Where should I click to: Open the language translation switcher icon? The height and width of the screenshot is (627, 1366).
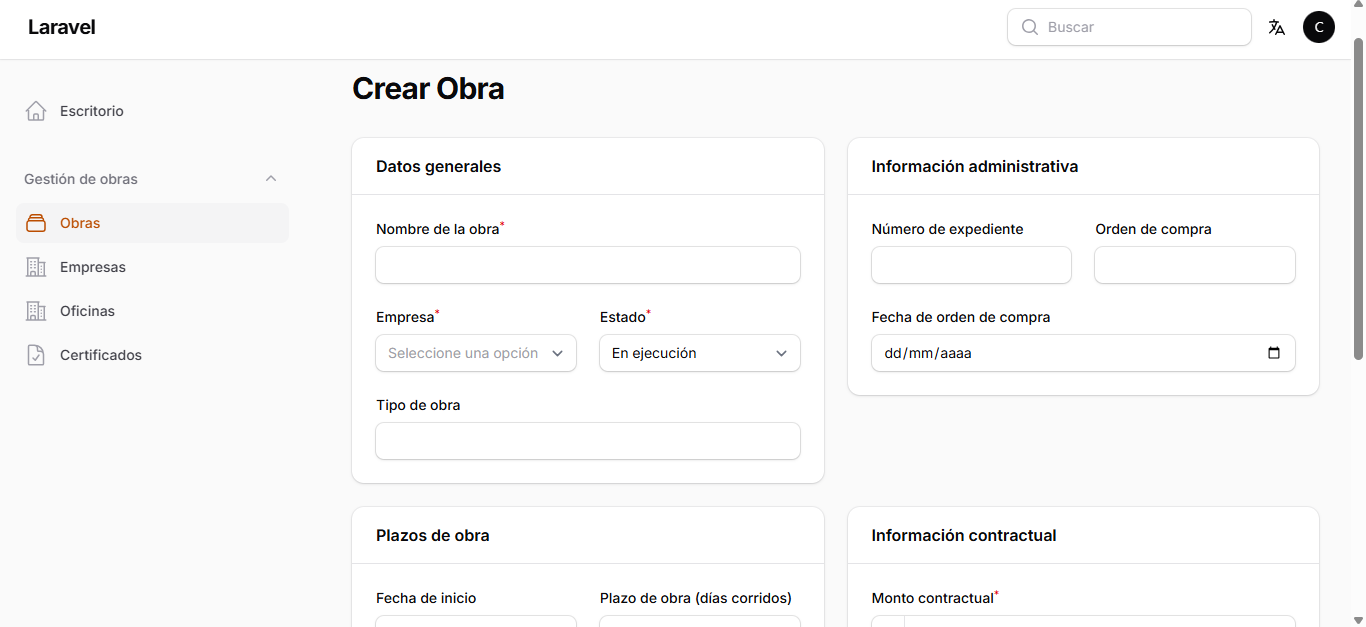(1277, 27)
